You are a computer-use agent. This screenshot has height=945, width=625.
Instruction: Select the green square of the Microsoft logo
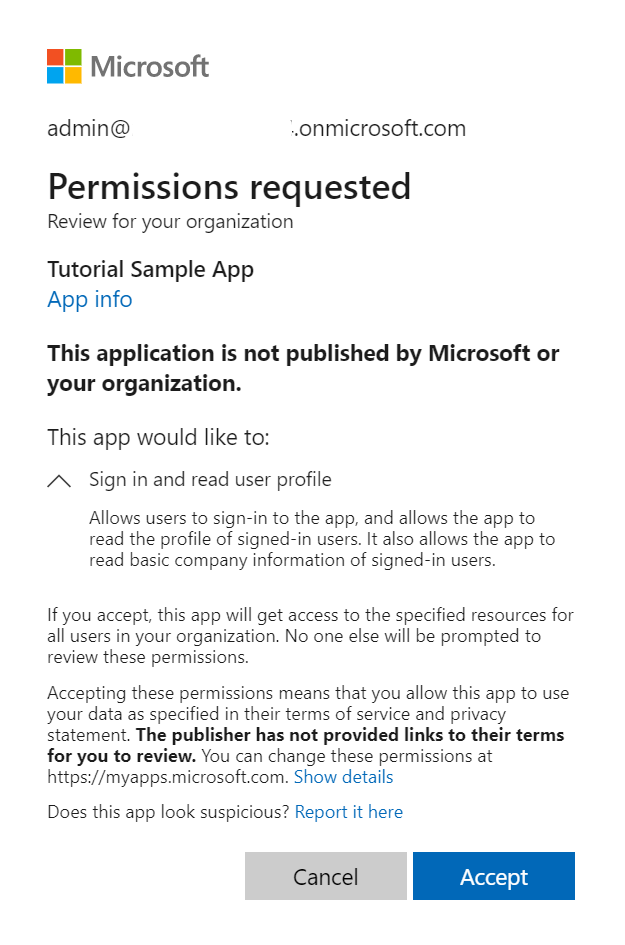point(73,56)
